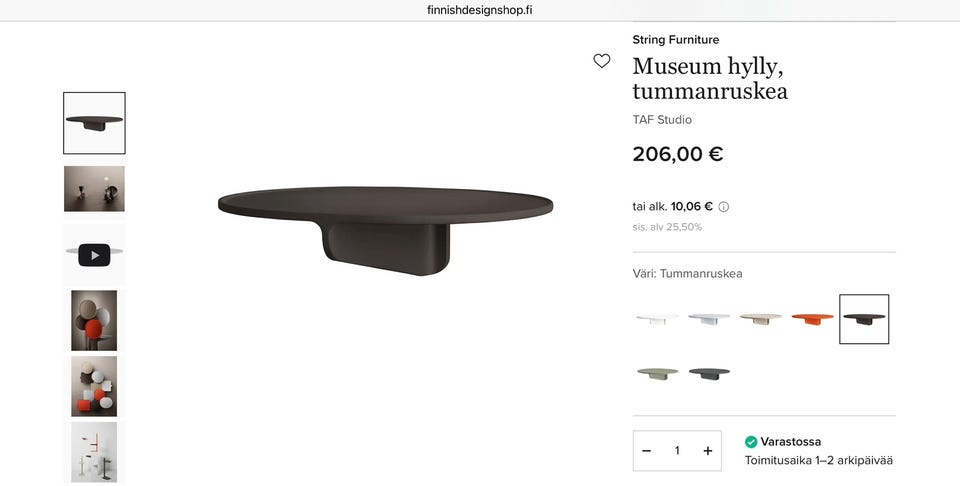Open the String Furniture brand link
960x486 pixels.
[676, 40]
